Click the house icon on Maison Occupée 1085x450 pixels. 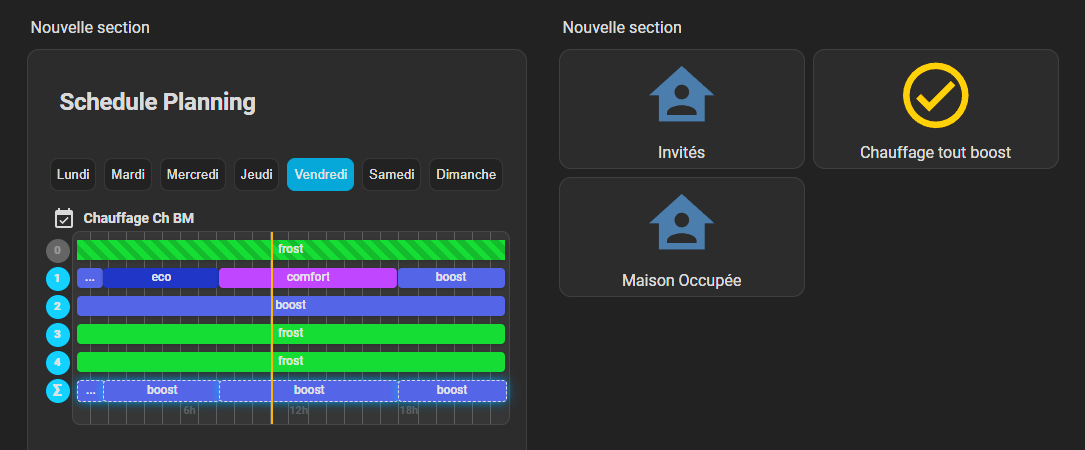[x=681, y=222]
